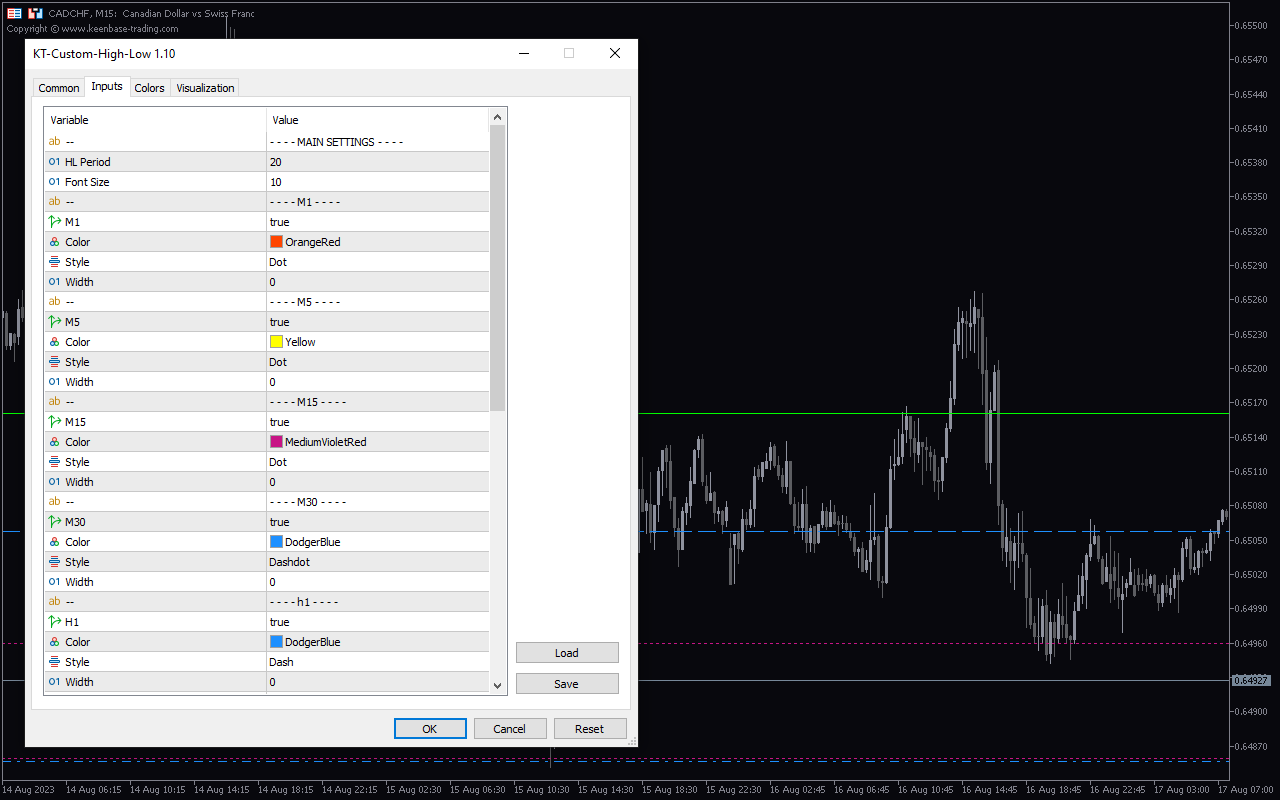Click the Color icon under M30
Image resolution: width=1280 pixels, height=800 pixels.
(55, 542)
